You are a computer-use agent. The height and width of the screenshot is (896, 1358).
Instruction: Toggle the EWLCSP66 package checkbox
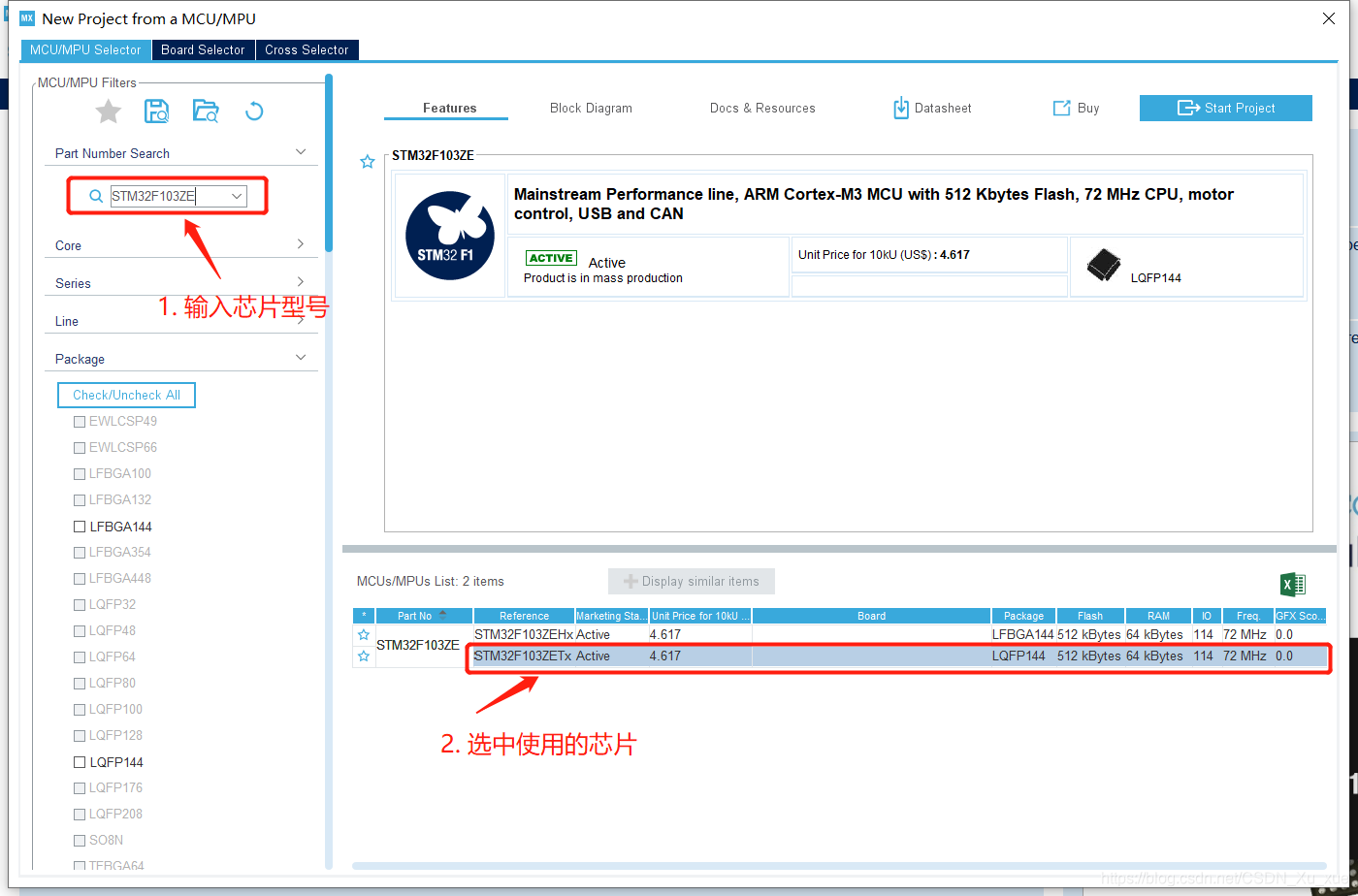point(80,448)
